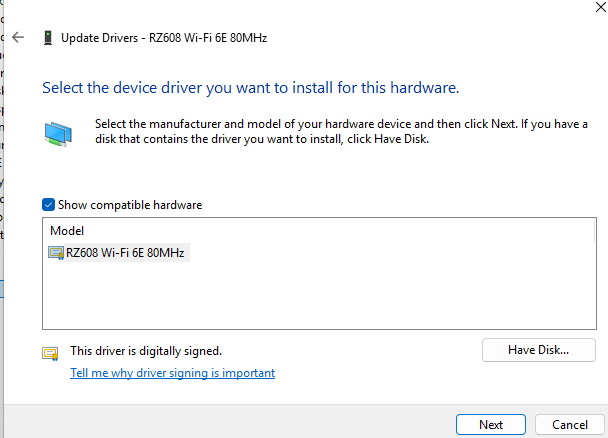Uncheck the Show compatible hardware checkbox

[x=49, y=205]
